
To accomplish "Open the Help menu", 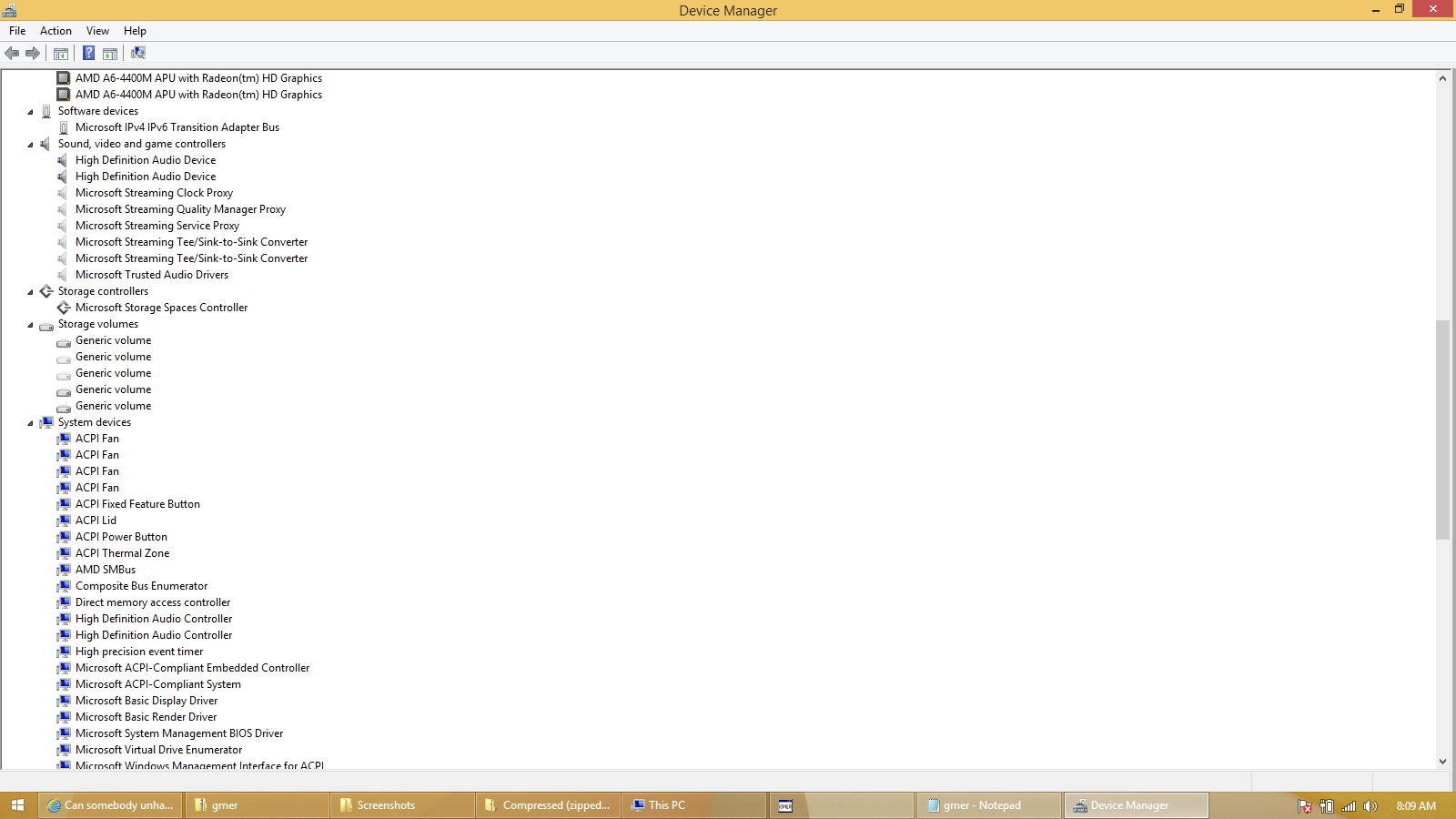I will tap(135, 31).
